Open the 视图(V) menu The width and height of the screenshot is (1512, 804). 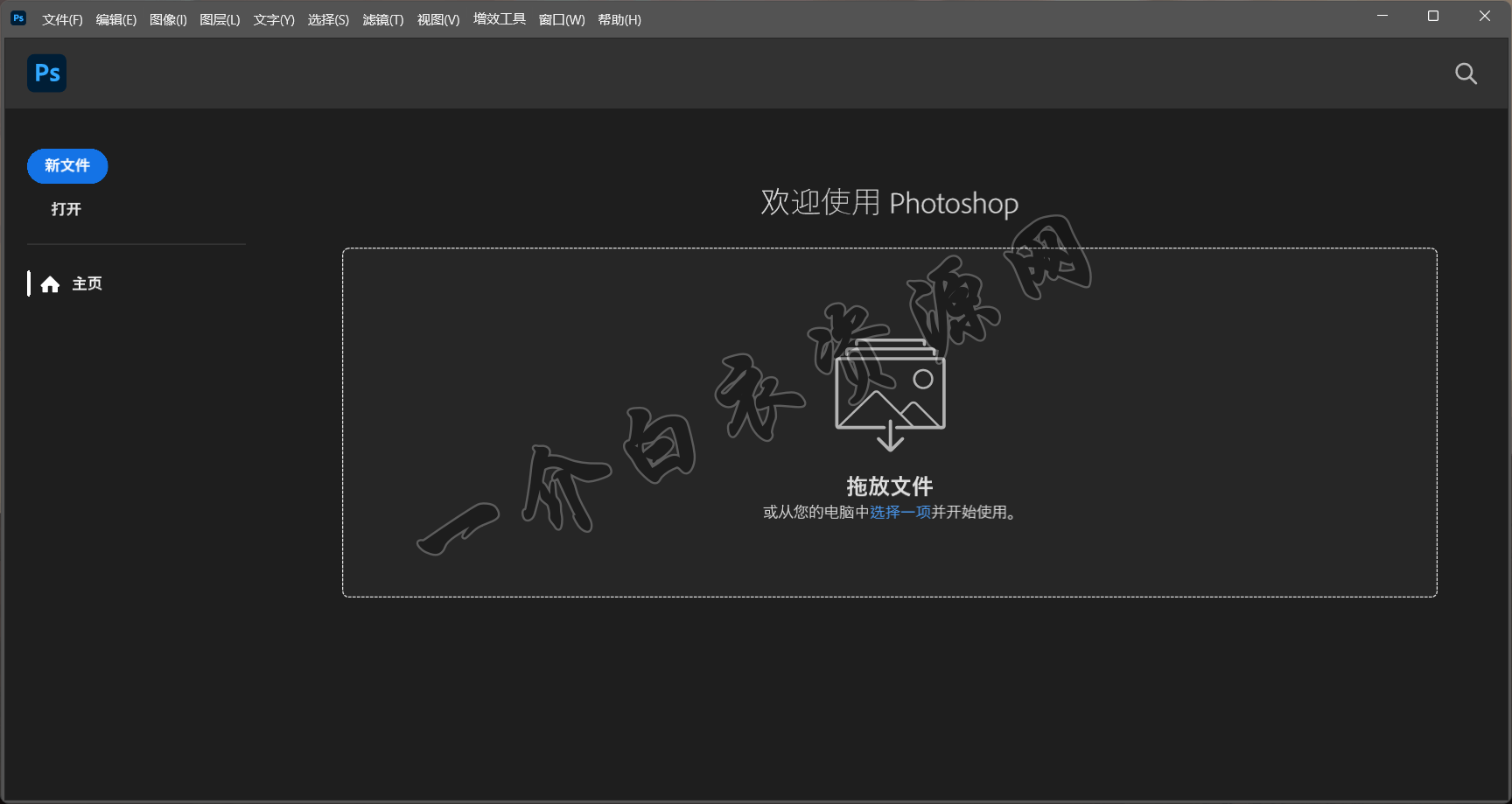(x=438, y=20)
